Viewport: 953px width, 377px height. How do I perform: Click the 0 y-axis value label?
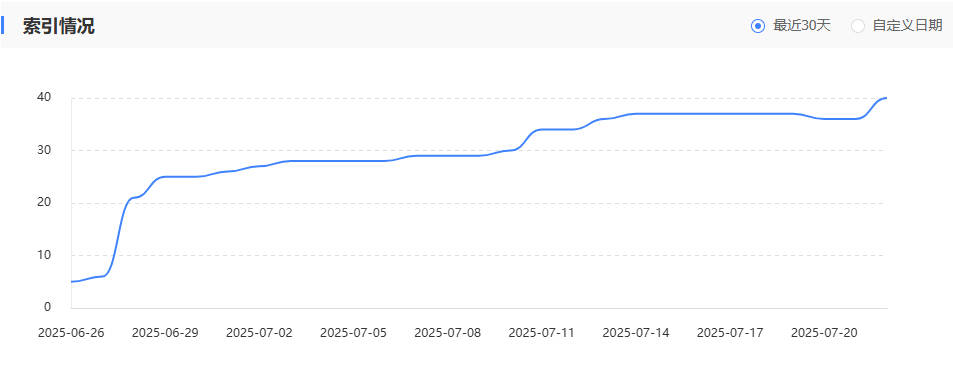point(47,307)
